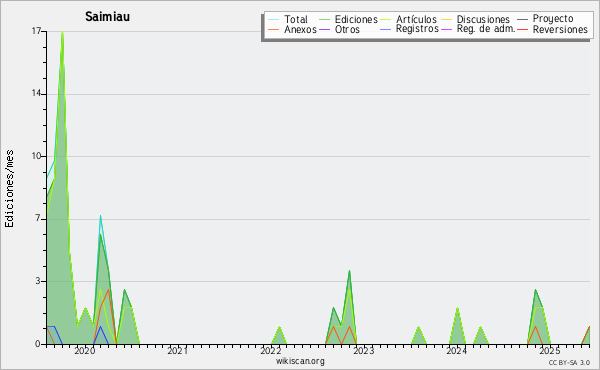Click the 17 y-axis value
Image resolution: width=600 pixels, height=370 pixels.
pyautogui.click(x=36, y=31)
